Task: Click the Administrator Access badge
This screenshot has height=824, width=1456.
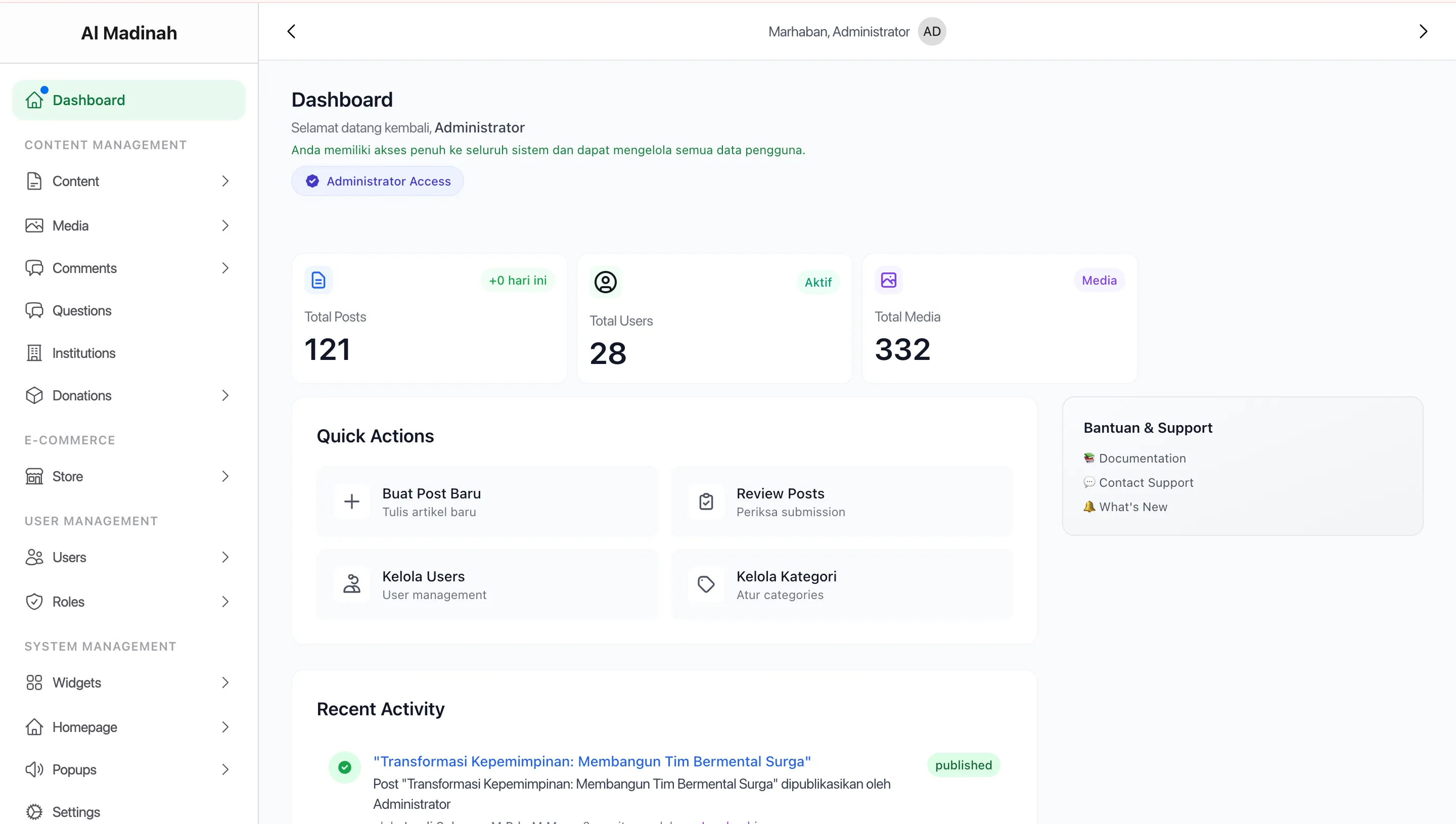Action: pos(378,181)
